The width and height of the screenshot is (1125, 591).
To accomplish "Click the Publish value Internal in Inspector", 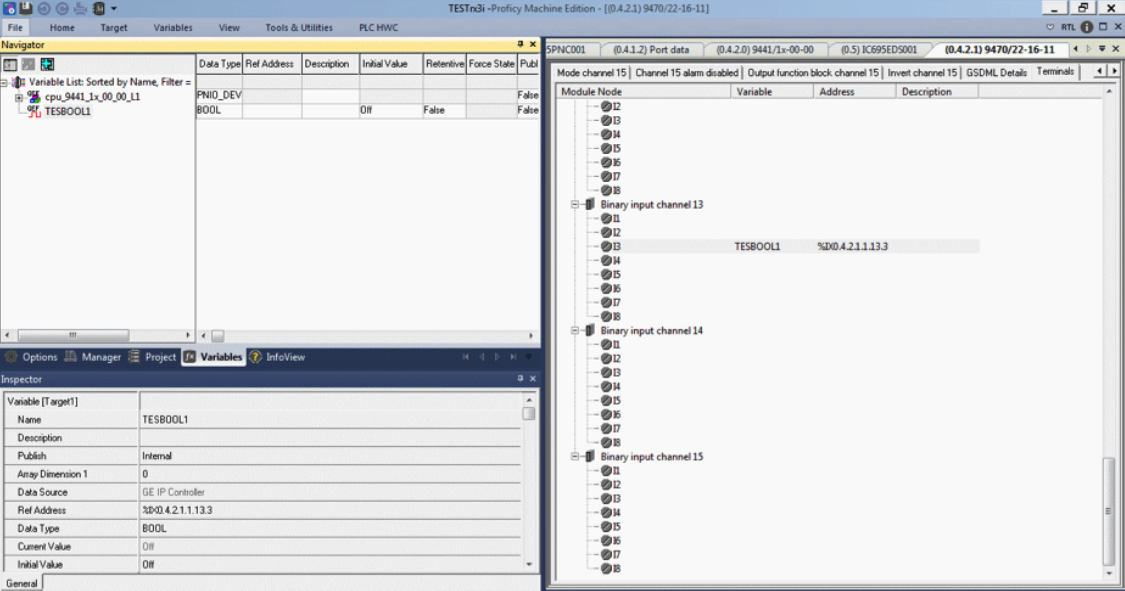I will tap(330, 456).
